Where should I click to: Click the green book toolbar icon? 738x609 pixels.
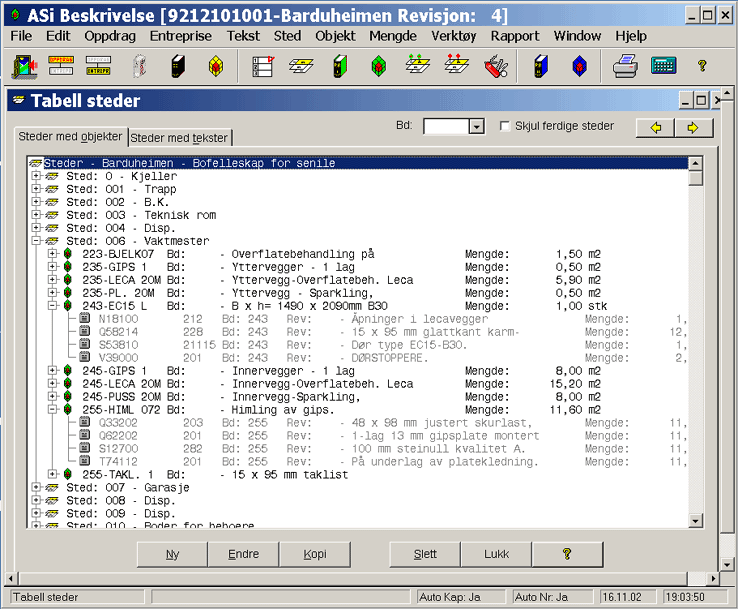click(340, 66)
